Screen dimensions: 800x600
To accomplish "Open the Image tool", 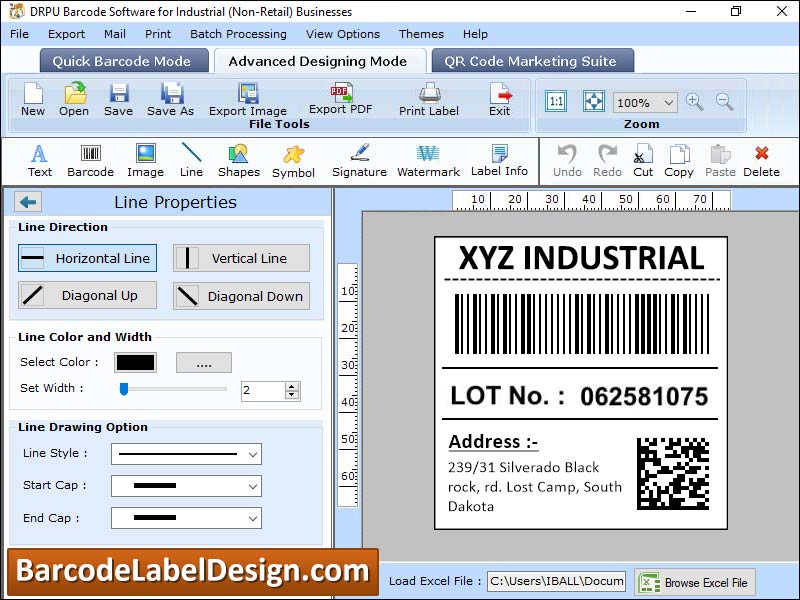I will pos(144,160).
